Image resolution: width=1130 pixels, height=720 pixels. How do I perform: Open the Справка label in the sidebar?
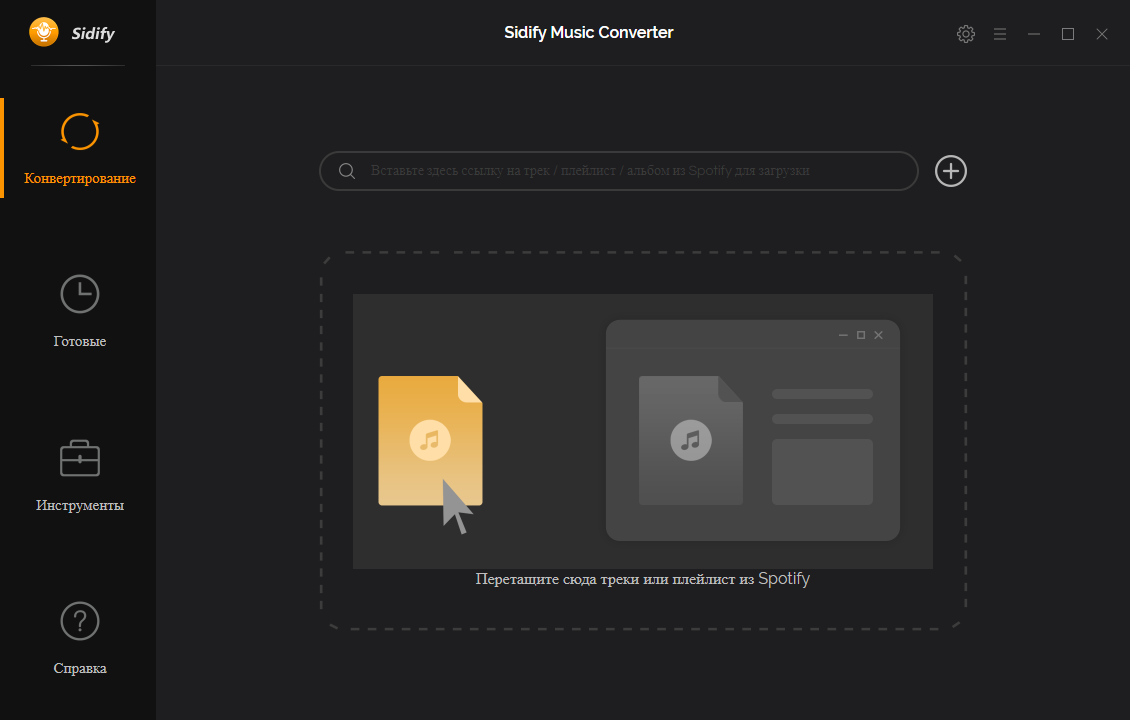point(80,669)
